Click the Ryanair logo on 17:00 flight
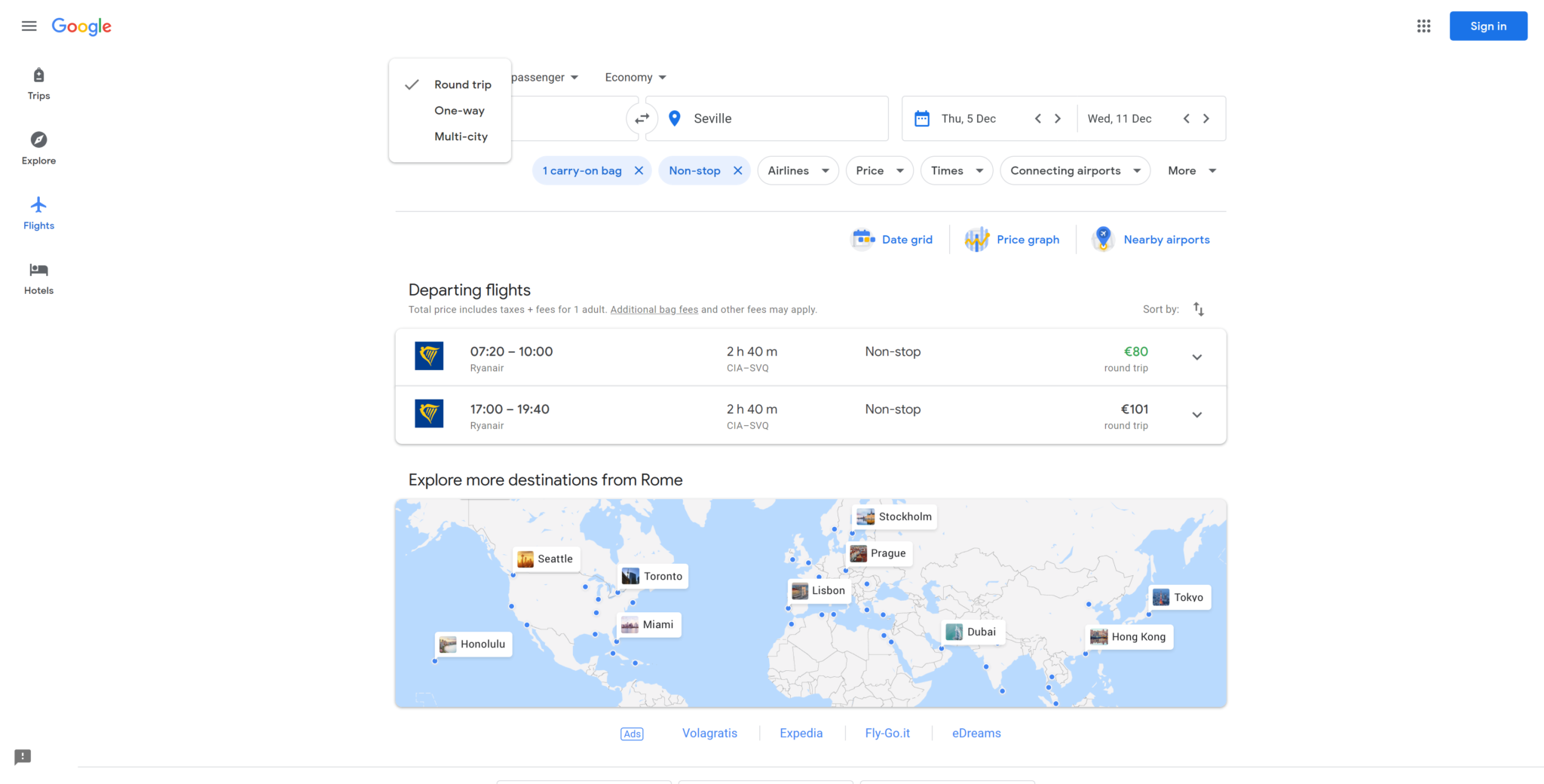1544x784 pixels. 429,414
